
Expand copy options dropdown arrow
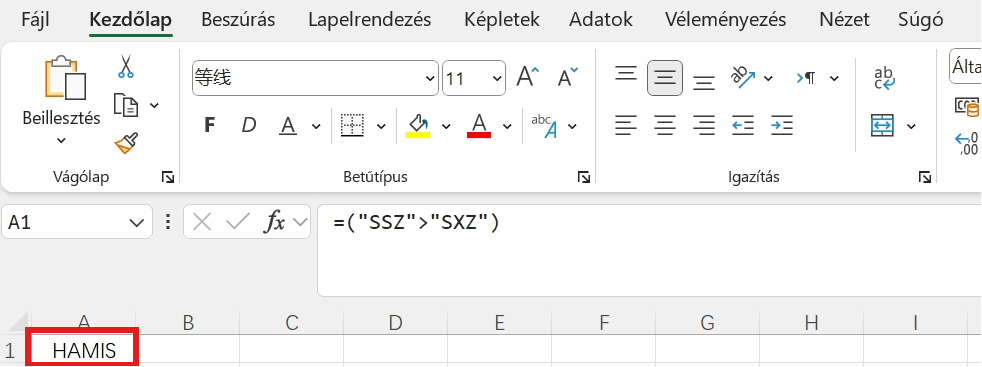tap(154, 105)
